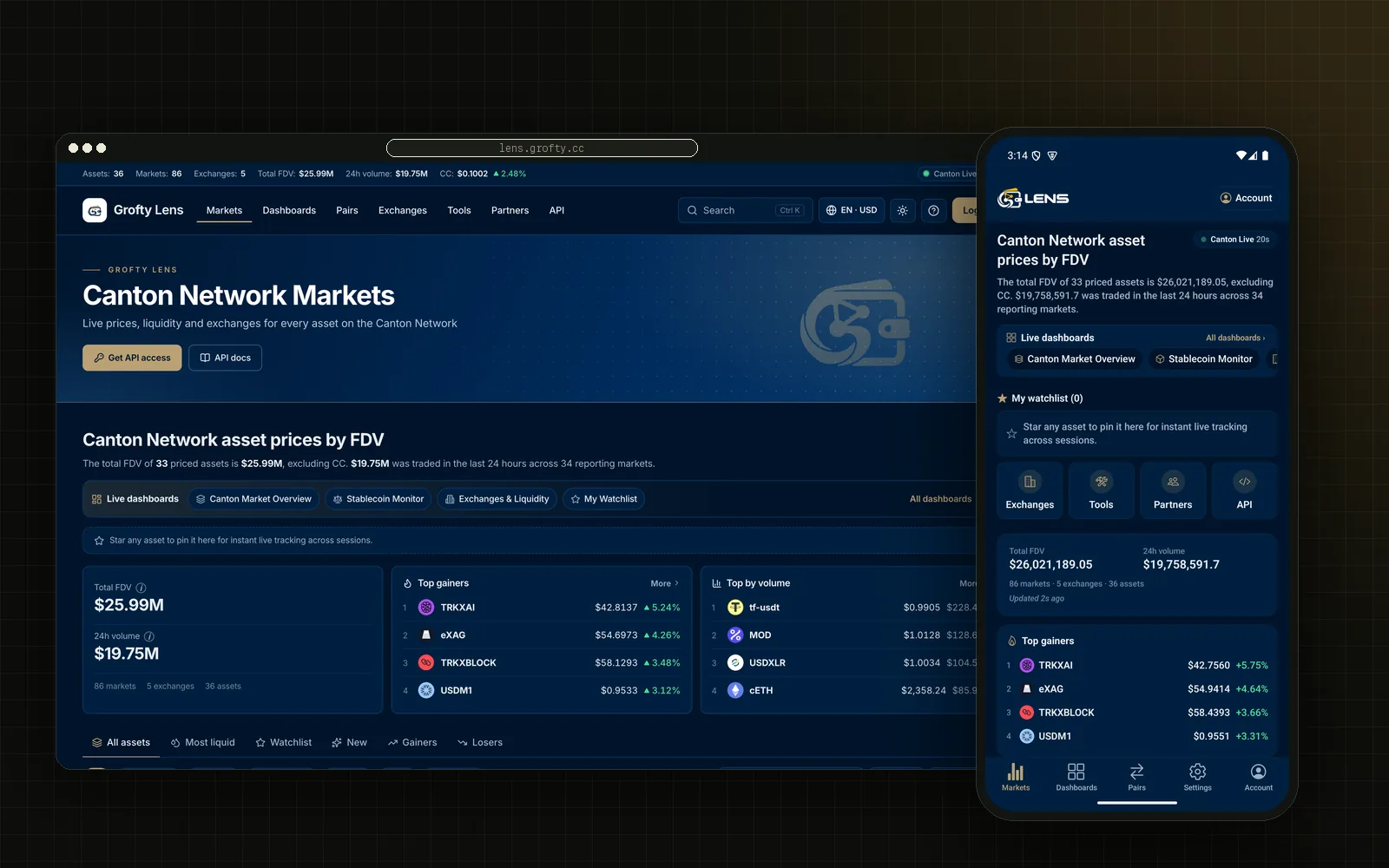Viewport: 1389px width, 868px height.
Task: Tap Partners tile on phone
Action: pyautogui.click(x=1173, y=491)
